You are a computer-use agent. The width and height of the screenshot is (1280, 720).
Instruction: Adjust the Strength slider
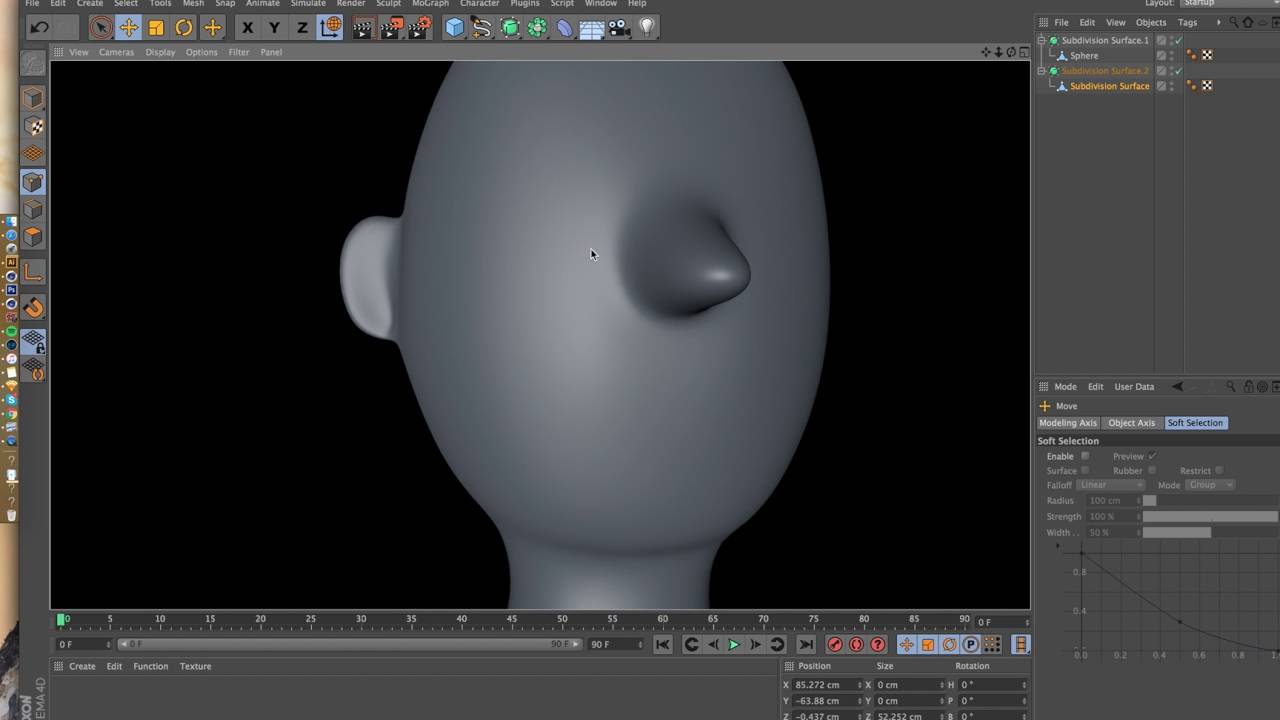click(1210, 517)
